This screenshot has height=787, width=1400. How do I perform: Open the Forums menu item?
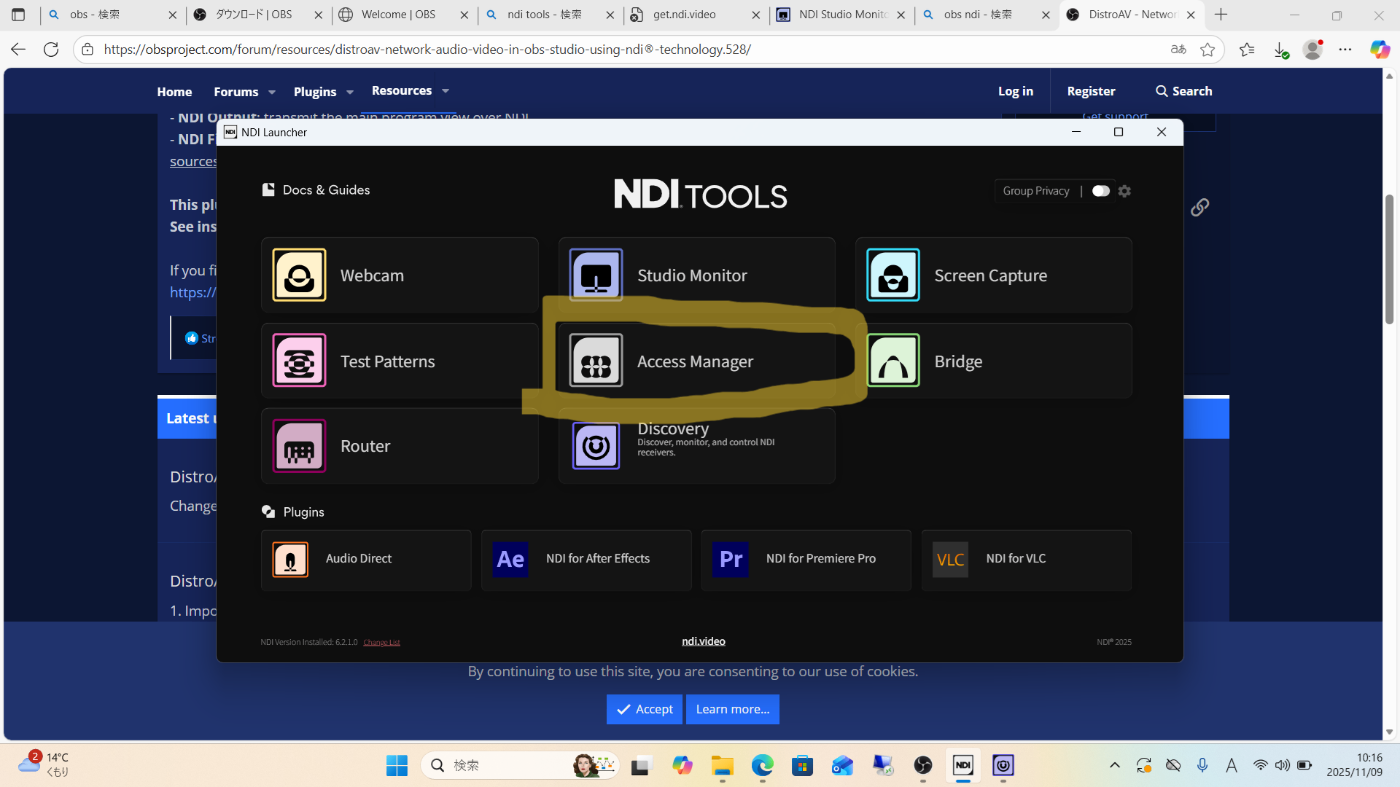236,91
